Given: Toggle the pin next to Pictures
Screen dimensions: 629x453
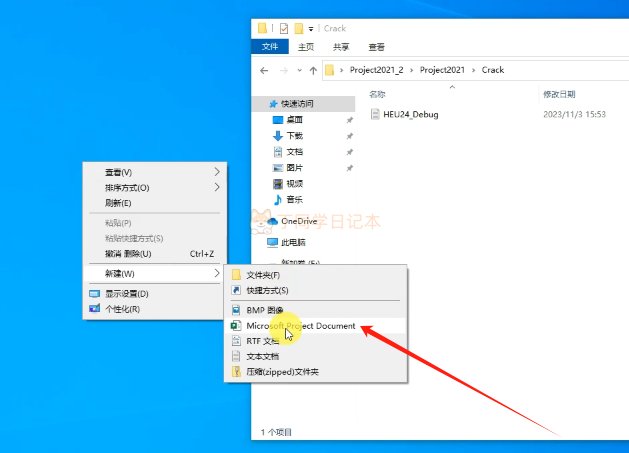Looking at the screenshot, I should coord(349,168).
